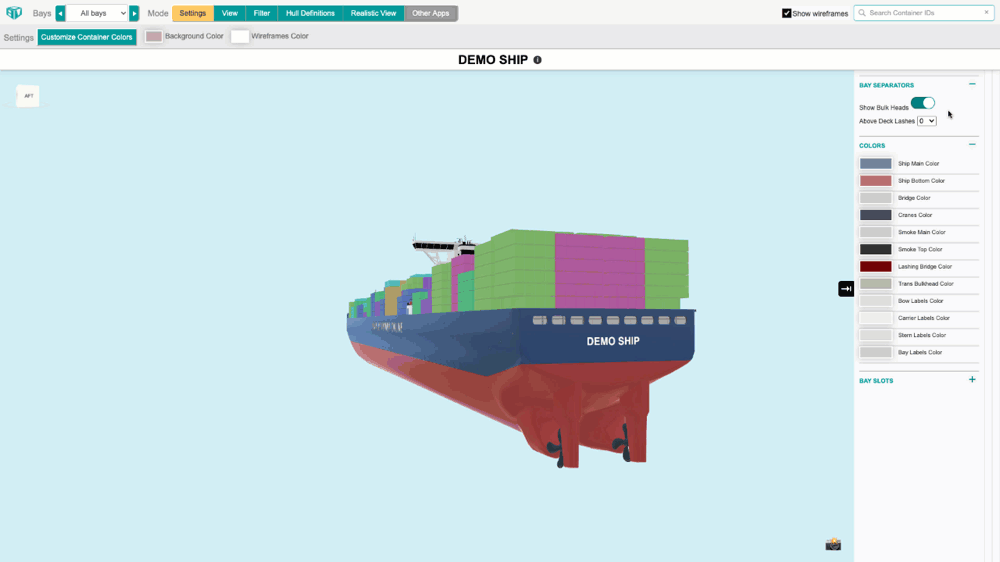Click search magnifier icon

(x=862, y=13)
